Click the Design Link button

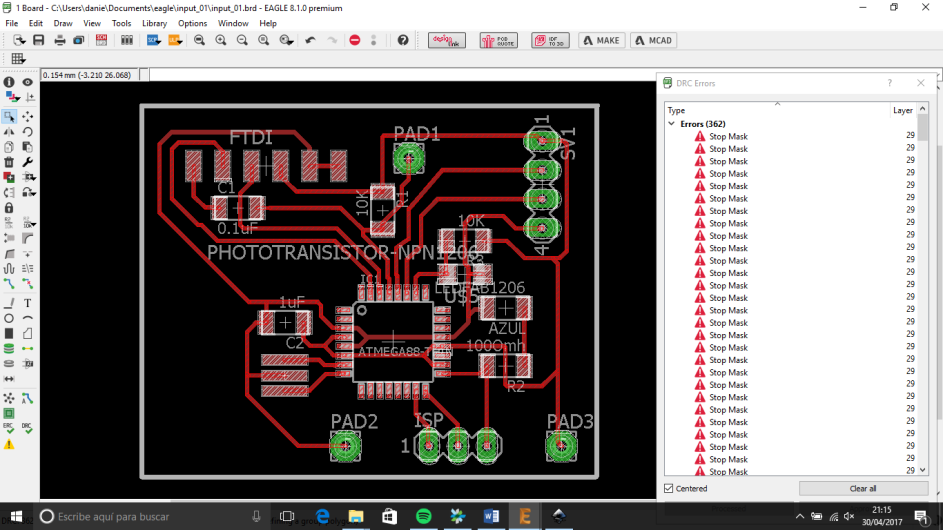(x=447, y=40)
